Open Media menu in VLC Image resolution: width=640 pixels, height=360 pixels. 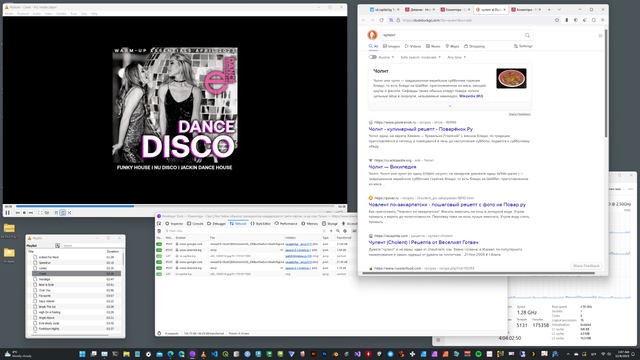click(x=9, y=13)
